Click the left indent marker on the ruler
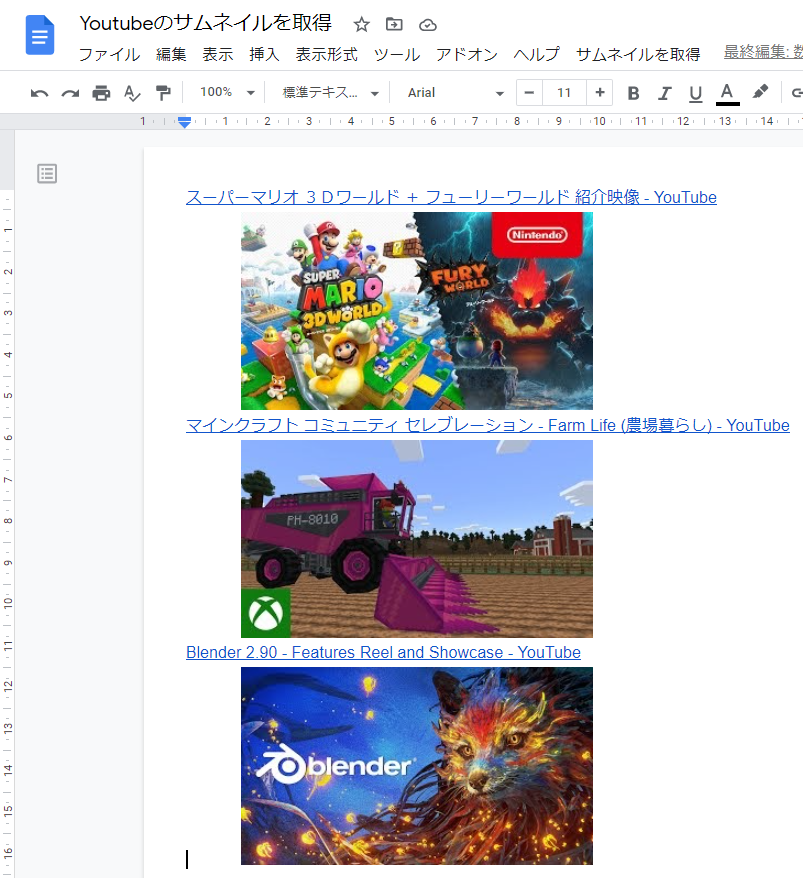The height and width of the screenshot is (878, 803). 184,123
